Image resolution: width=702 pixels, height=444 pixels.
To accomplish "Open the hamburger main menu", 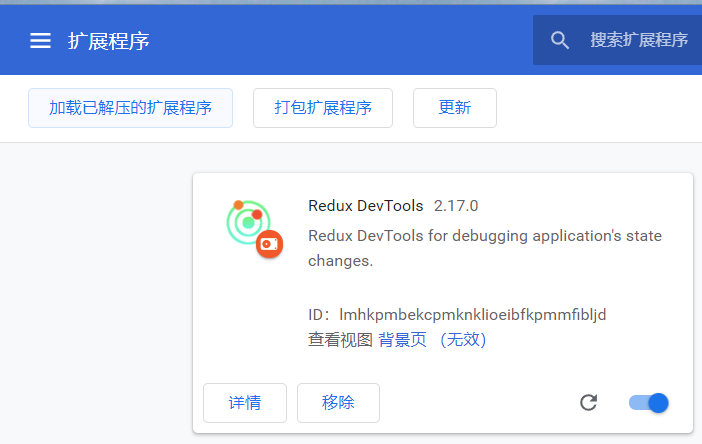I will pos(40,41).
